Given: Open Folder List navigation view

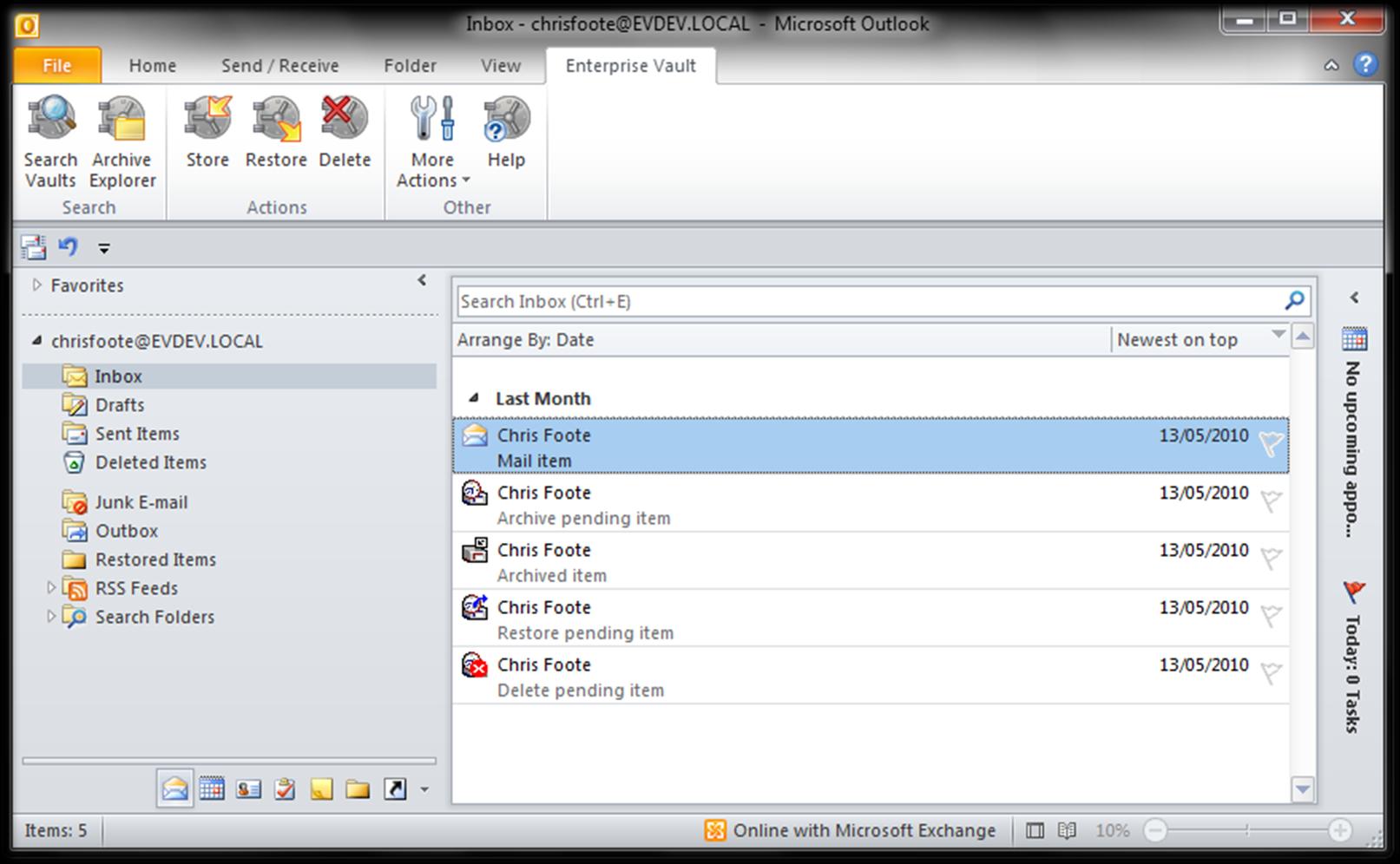Looking at the screenshot, I should 358,789.
